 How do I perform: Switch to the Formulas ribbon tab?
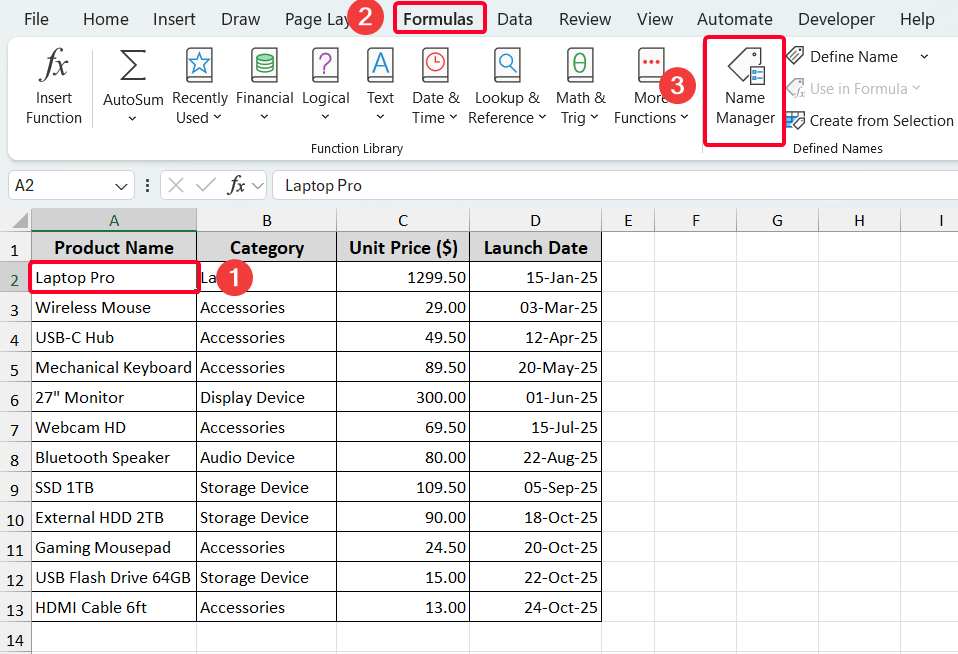(439, 18)
